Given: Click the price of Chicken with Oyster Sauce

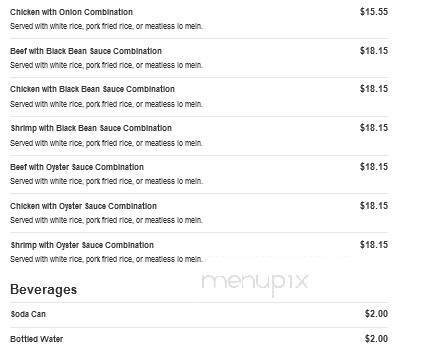Looking at the screenshot, I should tap(374, 206).
